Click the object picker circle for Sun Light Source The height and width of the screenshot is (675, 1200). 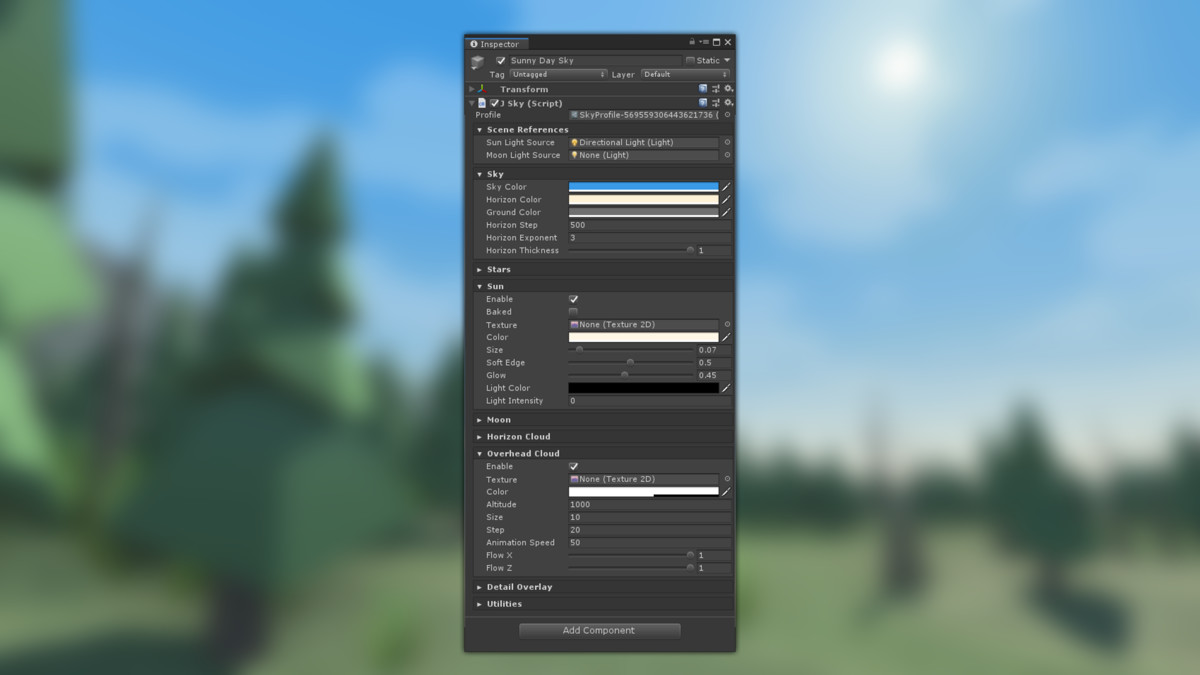[x=727, y=142]
